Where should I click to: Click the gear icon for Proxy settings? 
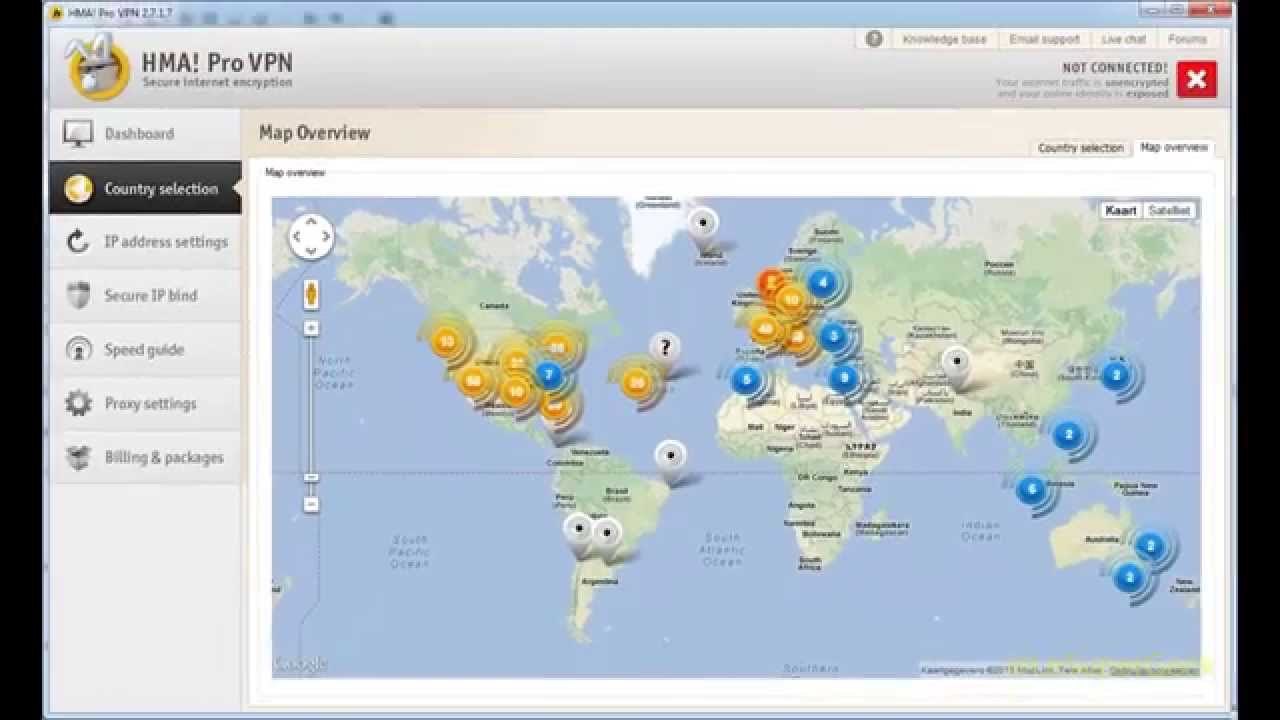(x=78, y=404)
